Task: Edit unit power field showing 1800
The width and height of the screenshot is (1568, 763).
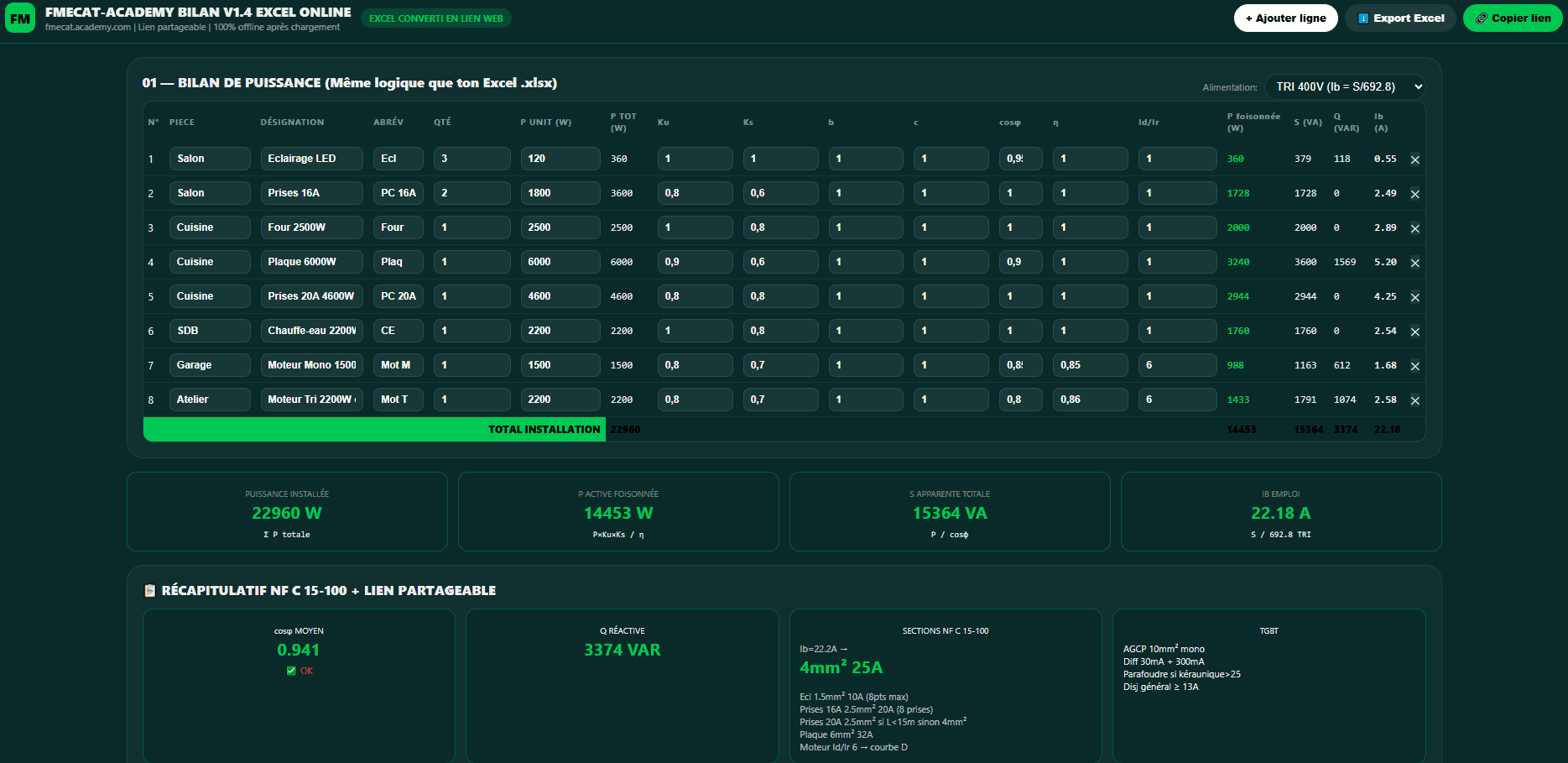Action: click(x=560, y=193)
